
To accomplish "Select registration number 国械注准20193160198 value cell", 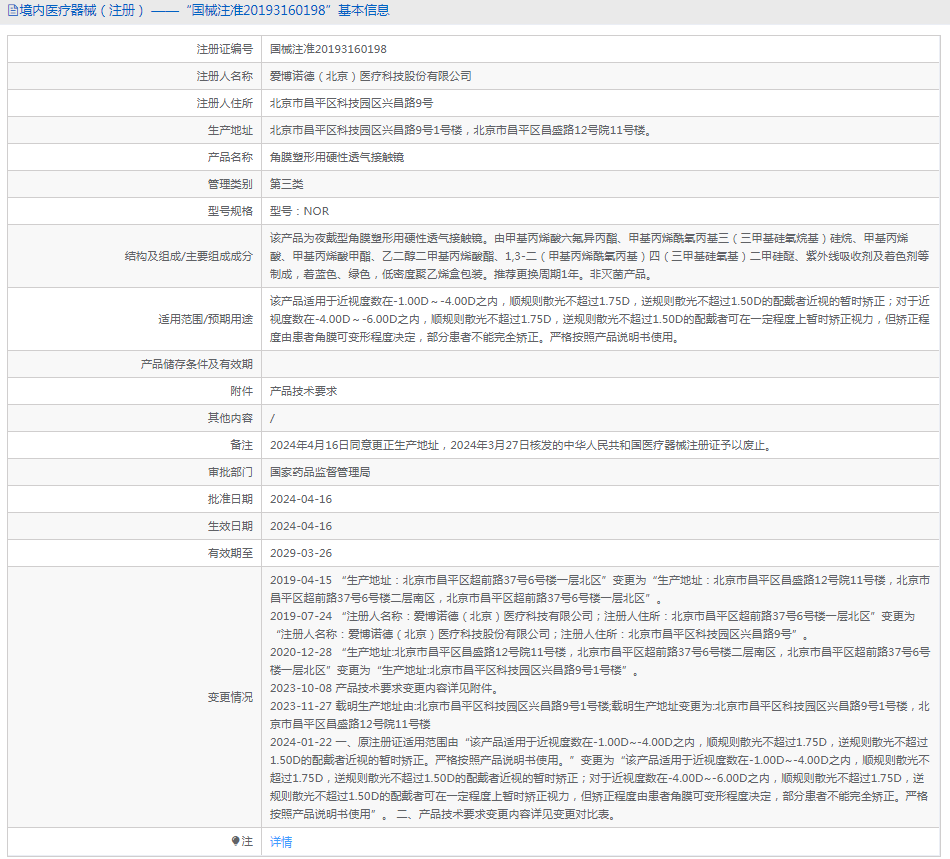I will 328,49.
